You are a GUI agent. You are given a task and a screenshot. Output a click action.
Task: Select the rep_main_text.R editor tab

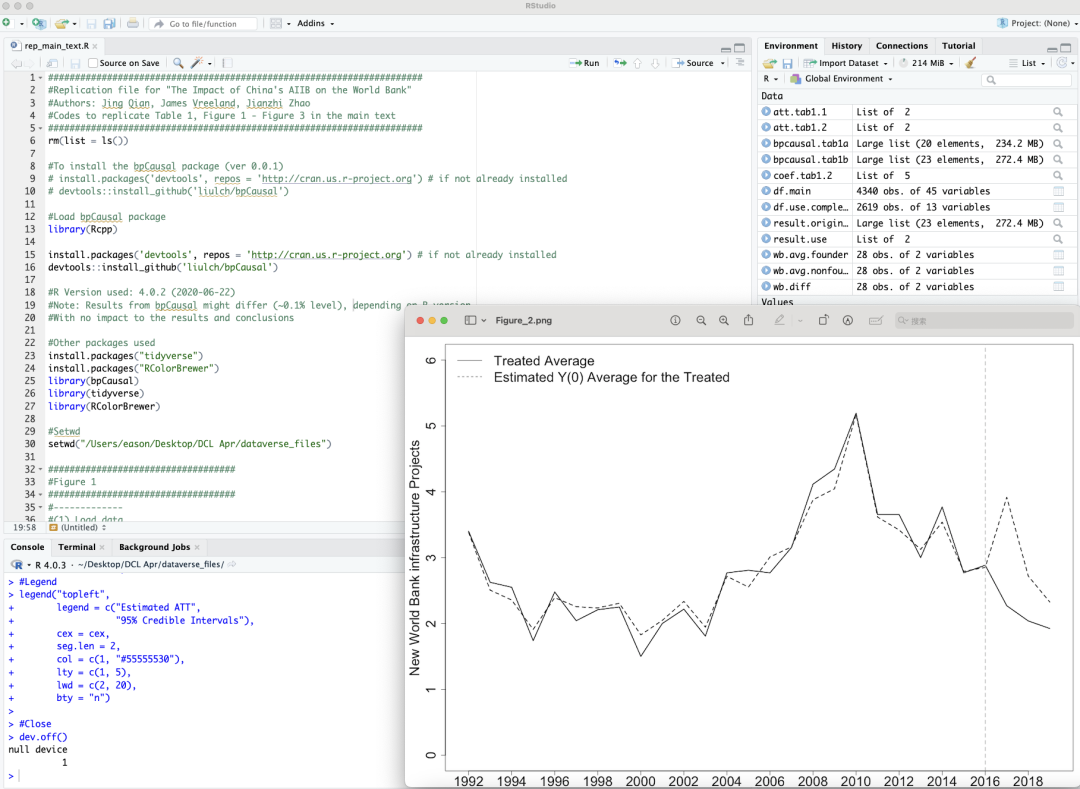click(56, 46)
